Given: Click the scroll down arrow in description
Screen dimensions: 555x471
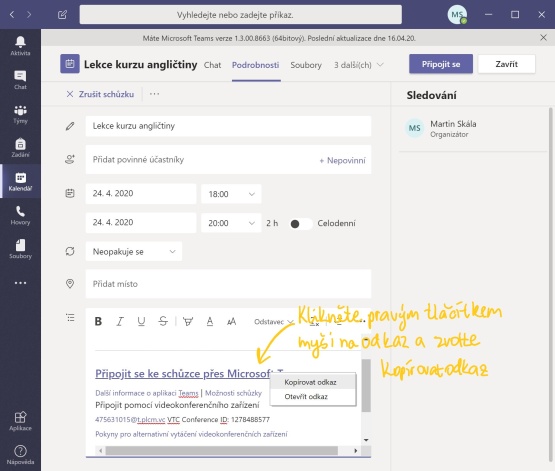Looking at the screenshot, I should click(x=366, y=440).
